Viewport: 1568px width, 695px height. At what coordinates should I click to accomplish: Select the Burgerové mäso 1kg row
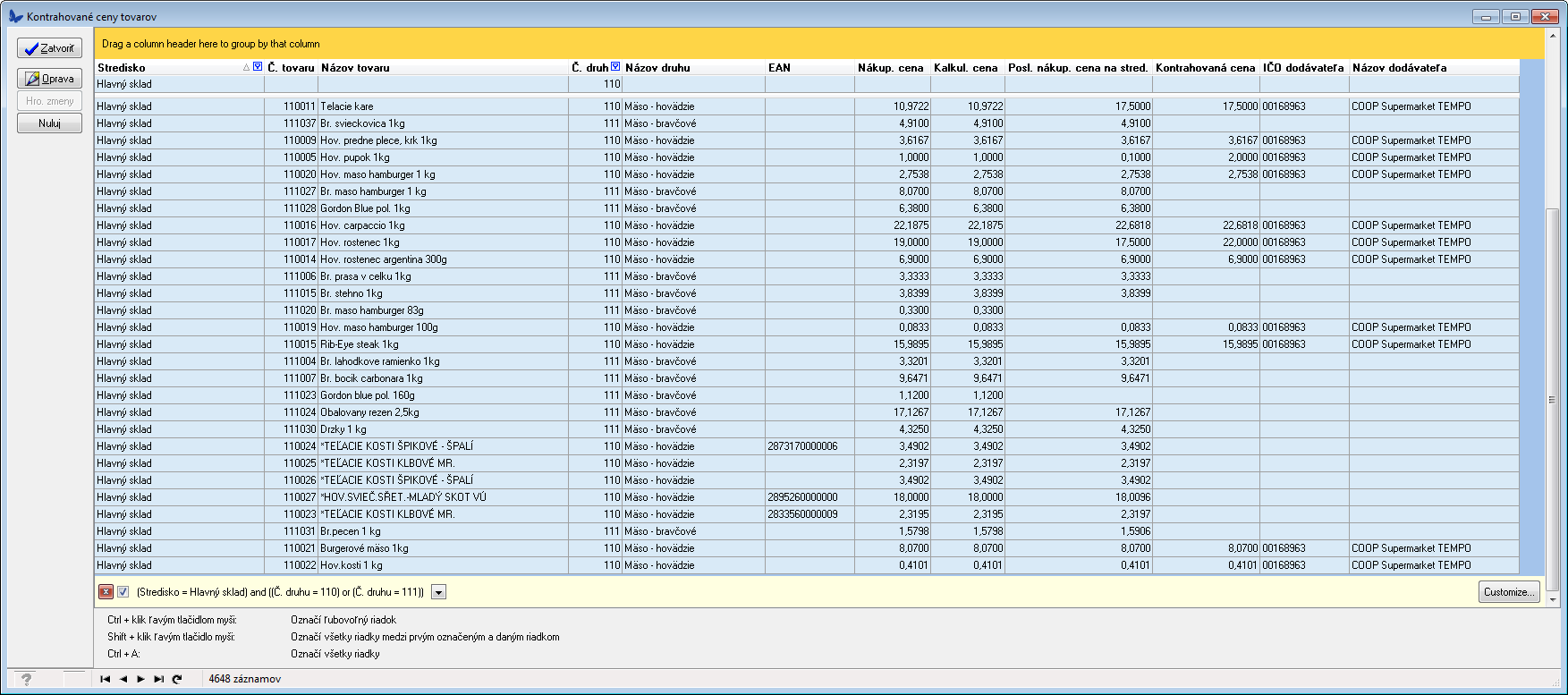807,548
